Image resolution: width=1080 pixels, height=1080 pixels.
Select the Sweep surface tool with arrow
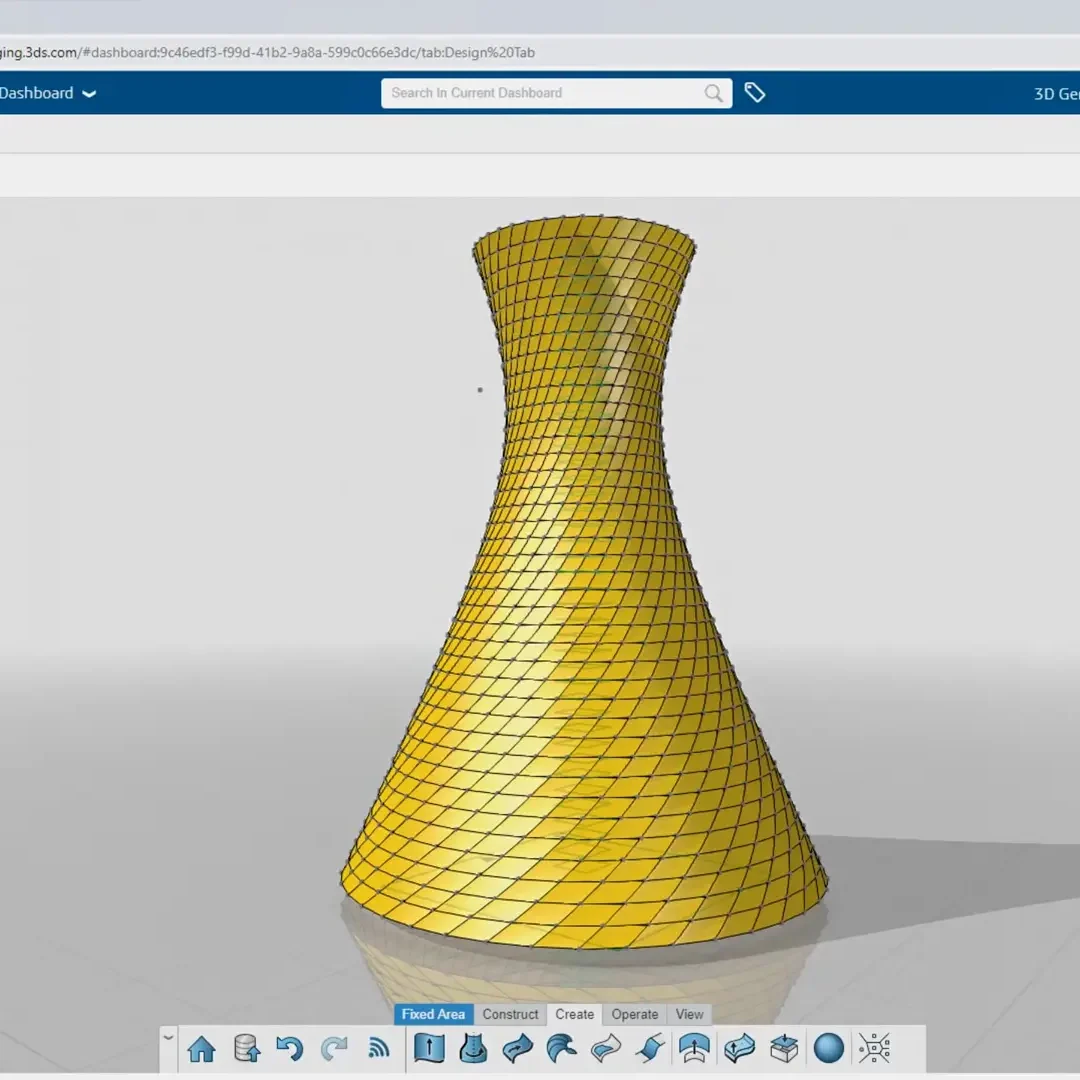[x=517, y=1049]
